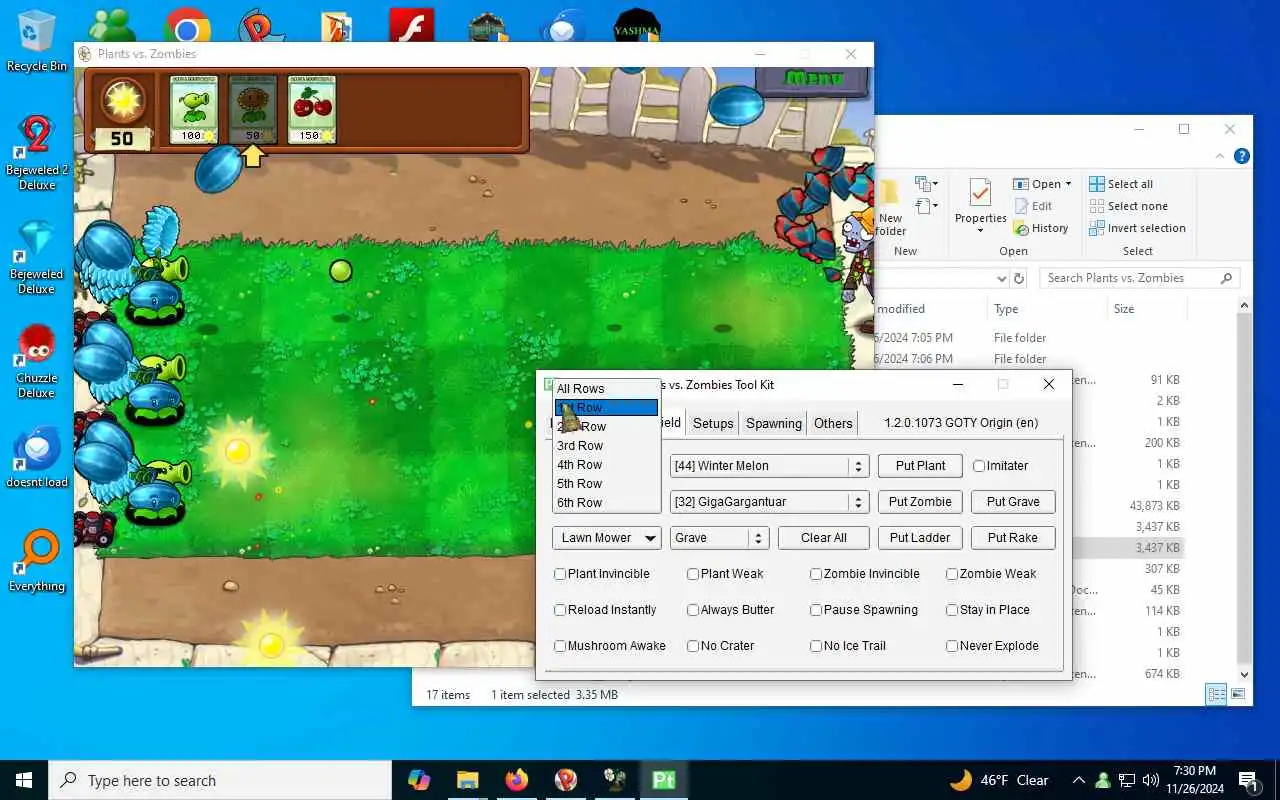This screenshot has height=800, width=1280.
Task: Collect the falling sun on the lawn
Action: click(238, 451)
